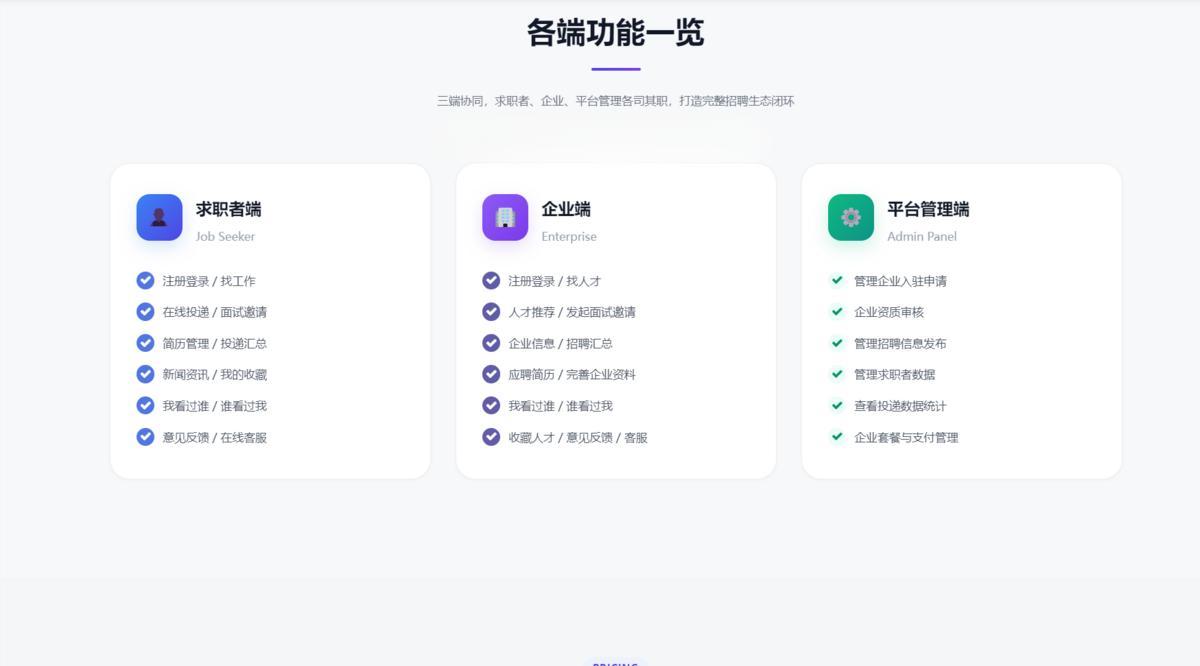Click check icon beside 收藏人才 / 意见反馈 / 客服
Screen dimensions: 1200x666
[x=491, y=437]
